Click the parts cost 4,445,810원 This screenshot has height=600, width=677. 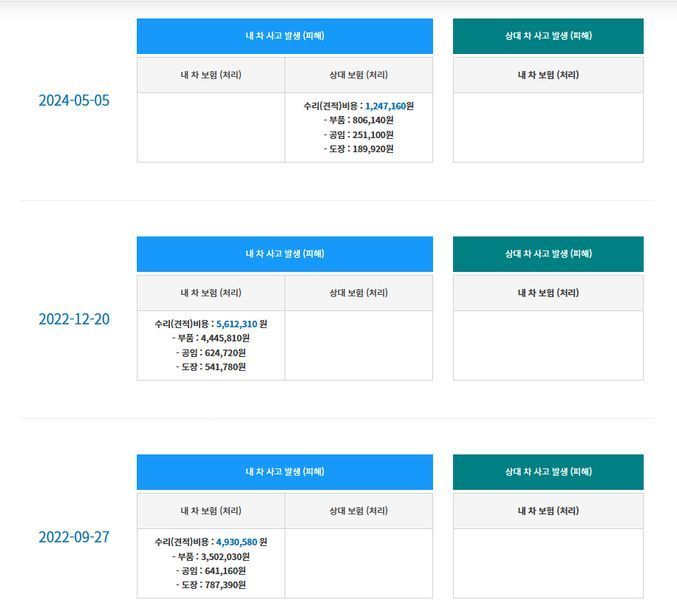click(x=225, y=338)
